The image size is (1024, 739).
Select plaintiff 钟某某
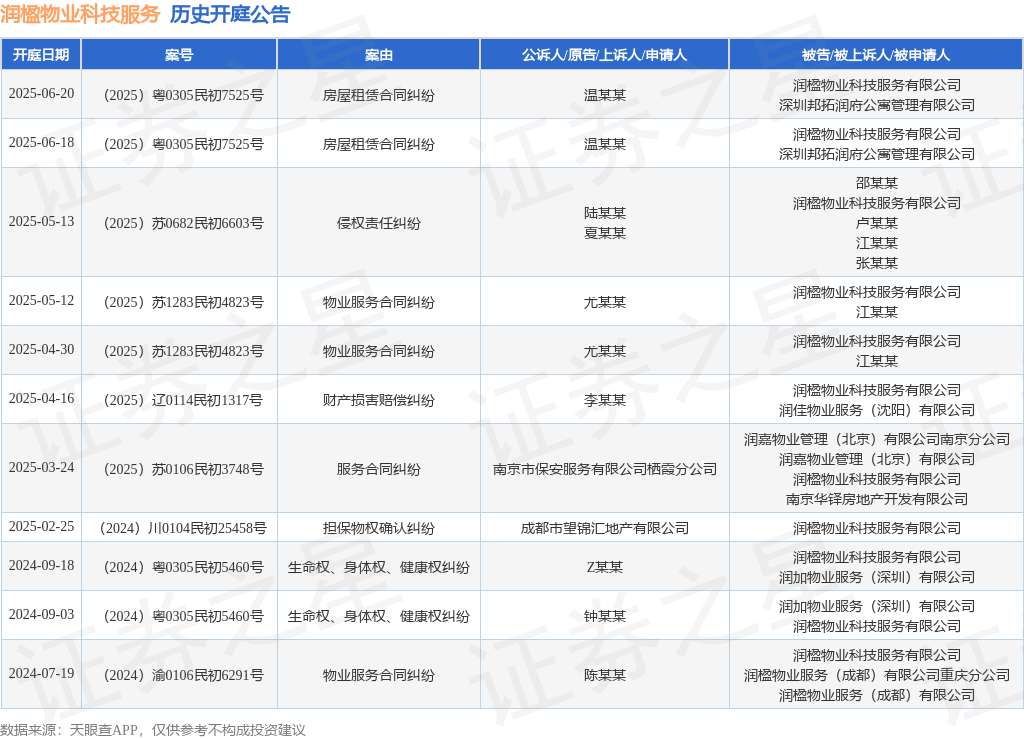tap(605, 616)
